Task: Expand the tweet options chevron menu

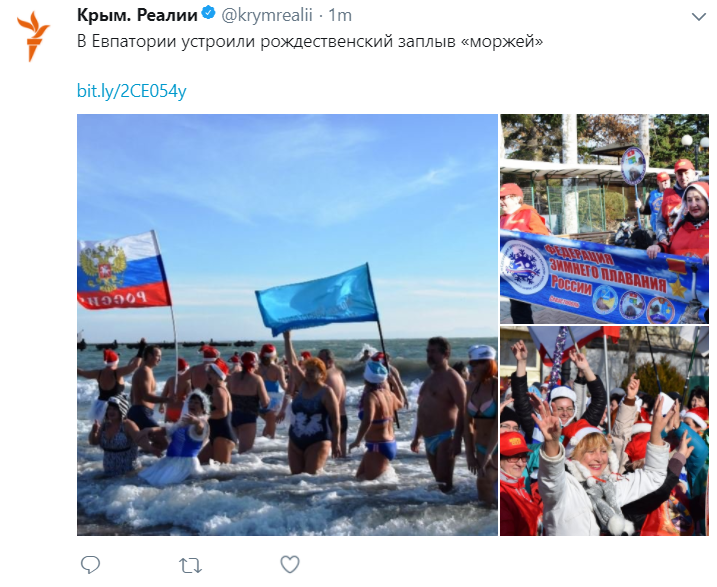Action: click(699, 17)
